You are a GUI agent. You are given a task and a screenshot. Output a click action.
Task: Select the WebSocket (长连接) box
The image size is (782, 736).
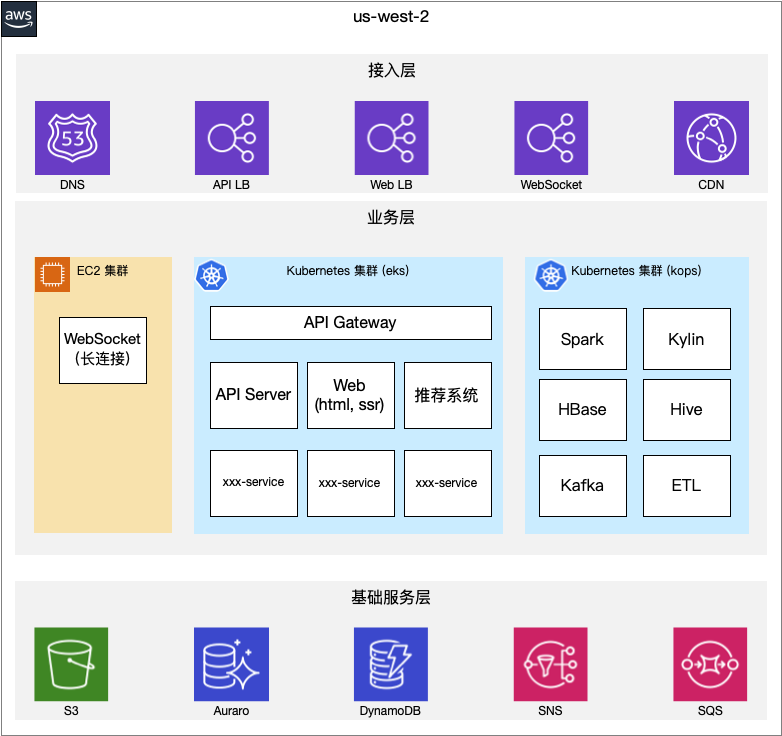point(103,350)
